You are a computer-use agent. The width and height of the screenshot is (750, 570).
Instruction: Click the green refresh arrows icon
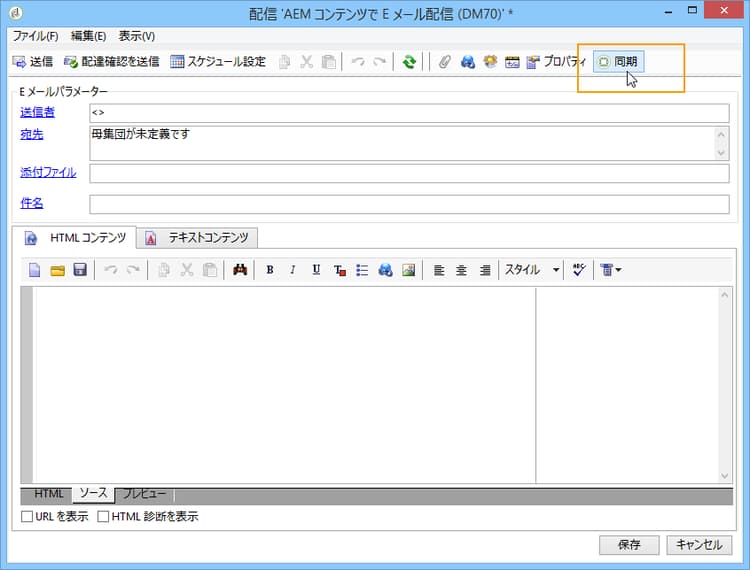(x=409, y=62)
